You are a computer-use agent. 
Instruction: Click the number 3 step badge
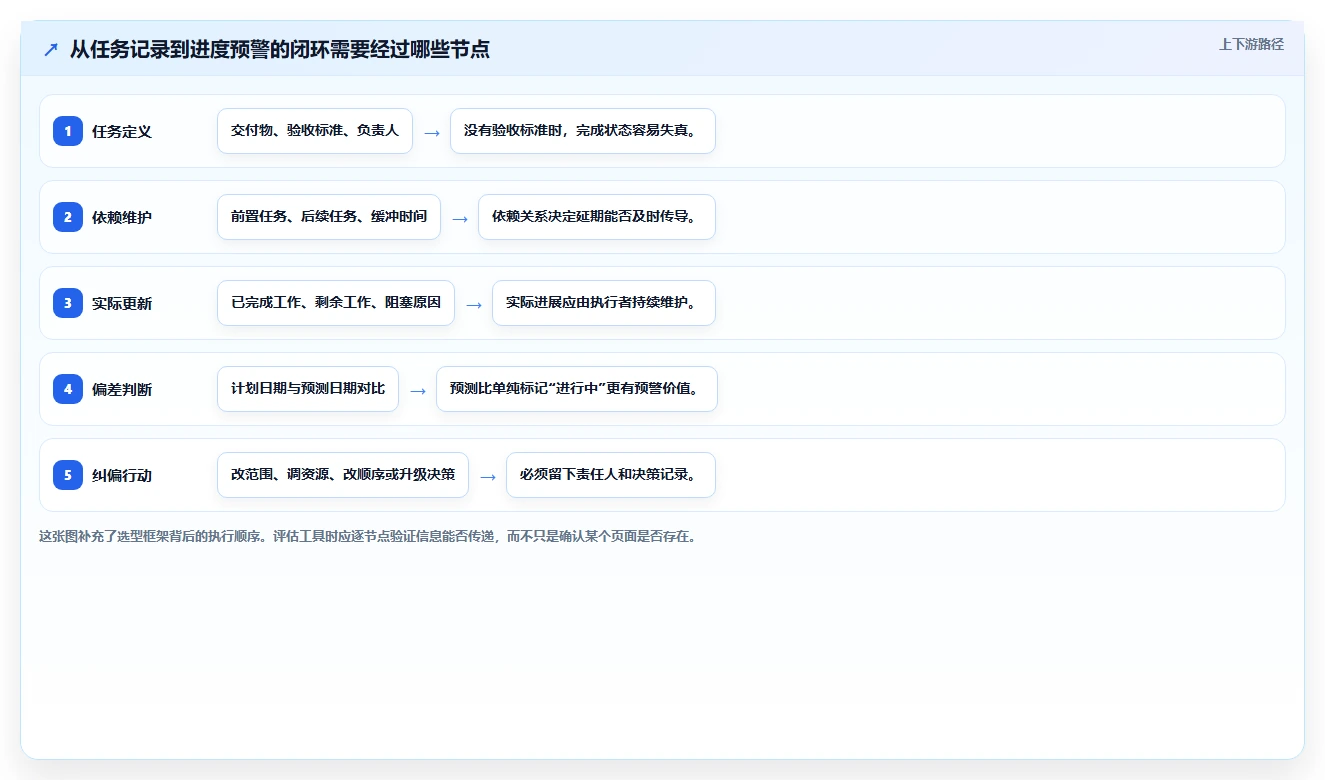coord(68,303)
